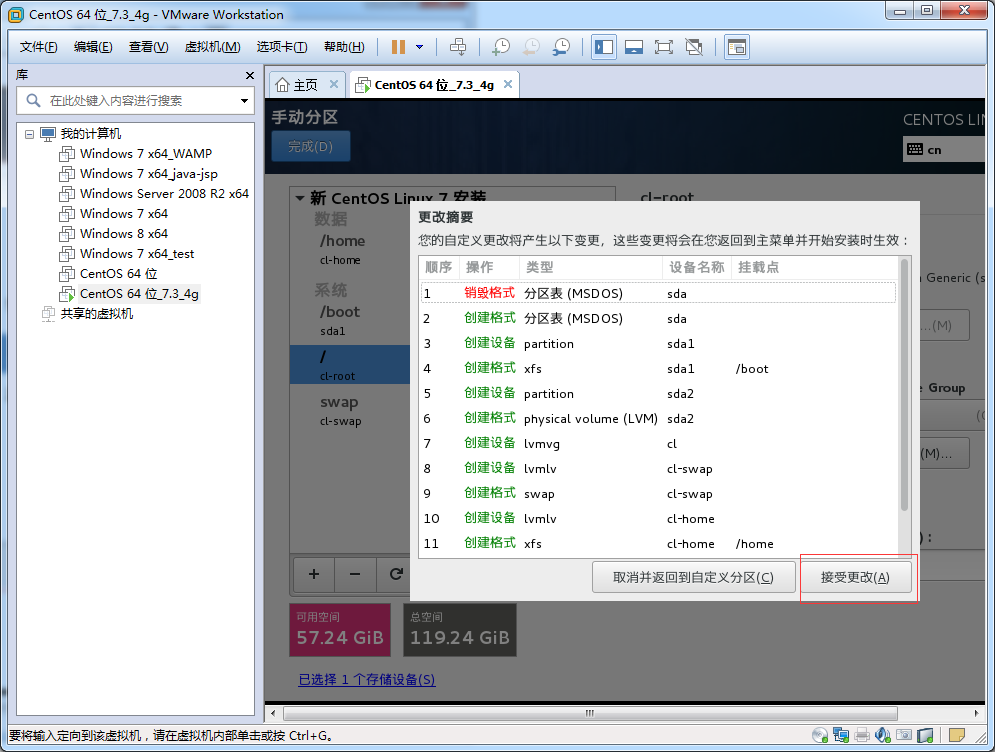Click the Unity mode toolbar icon
Image resolution: width=995 pixels, height=752 pixels.
[x=694, y=47]
